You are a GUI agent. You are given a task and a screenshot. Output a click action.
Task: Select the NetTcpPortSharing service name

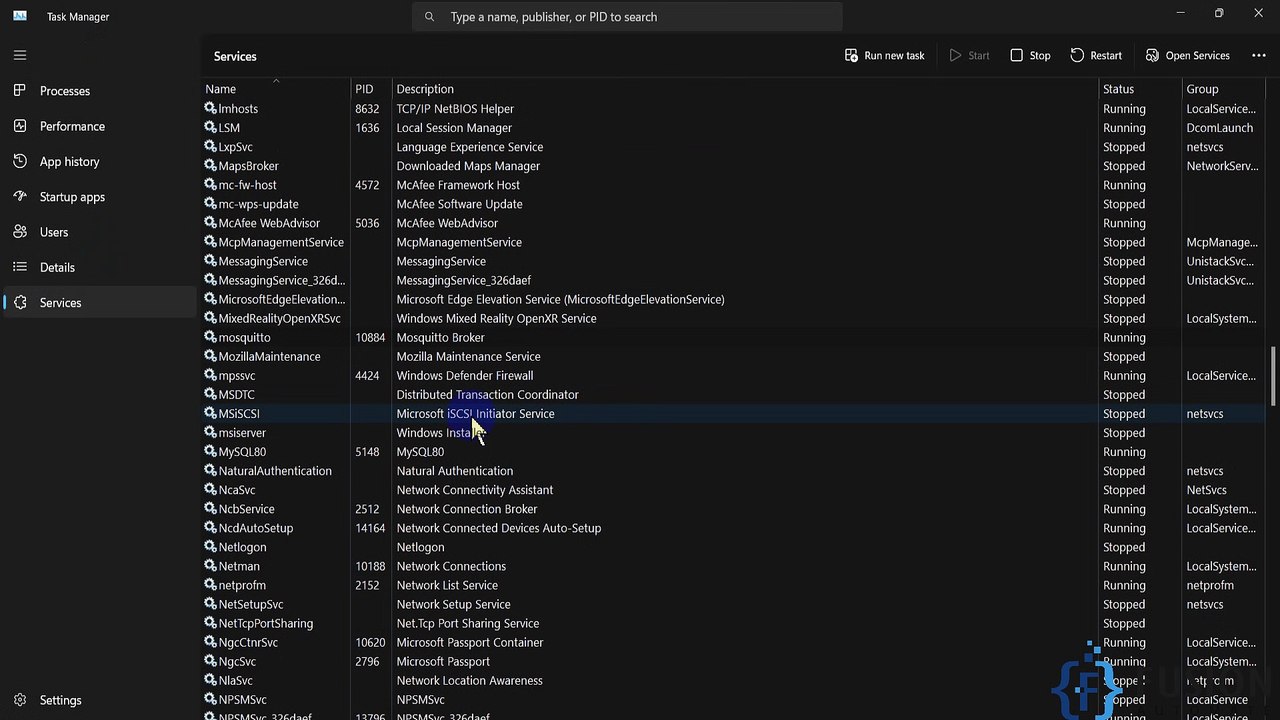point(265,623)
